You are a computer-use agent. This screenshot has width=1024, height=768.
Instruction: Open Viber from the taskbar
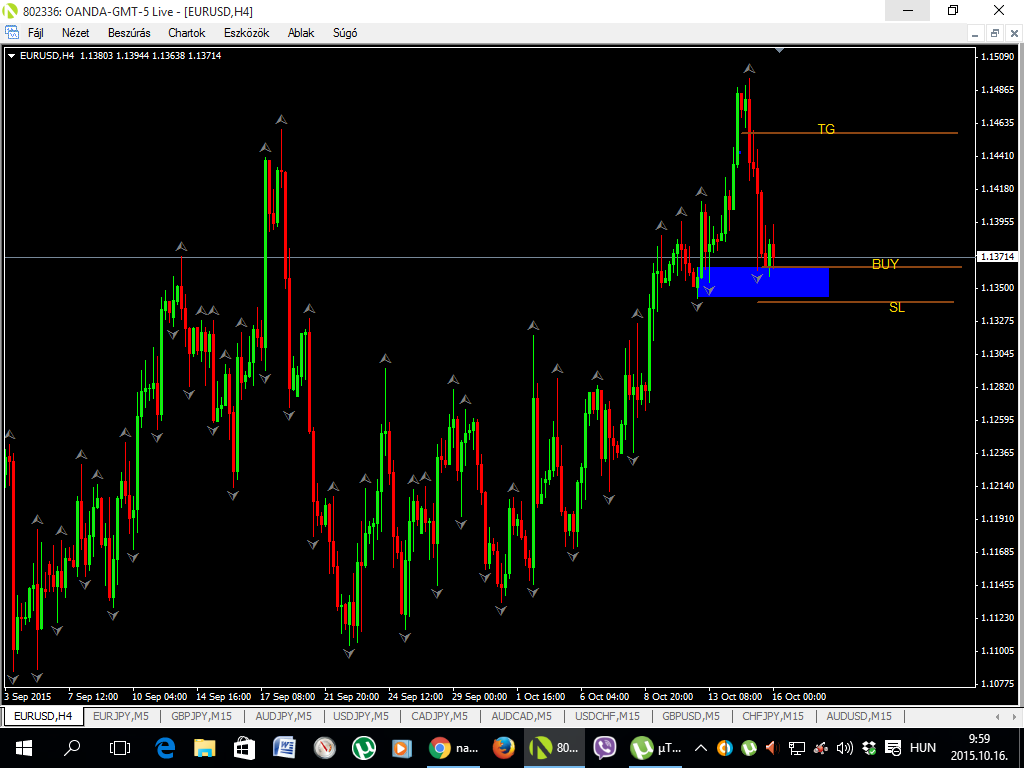tap(604, 747)
